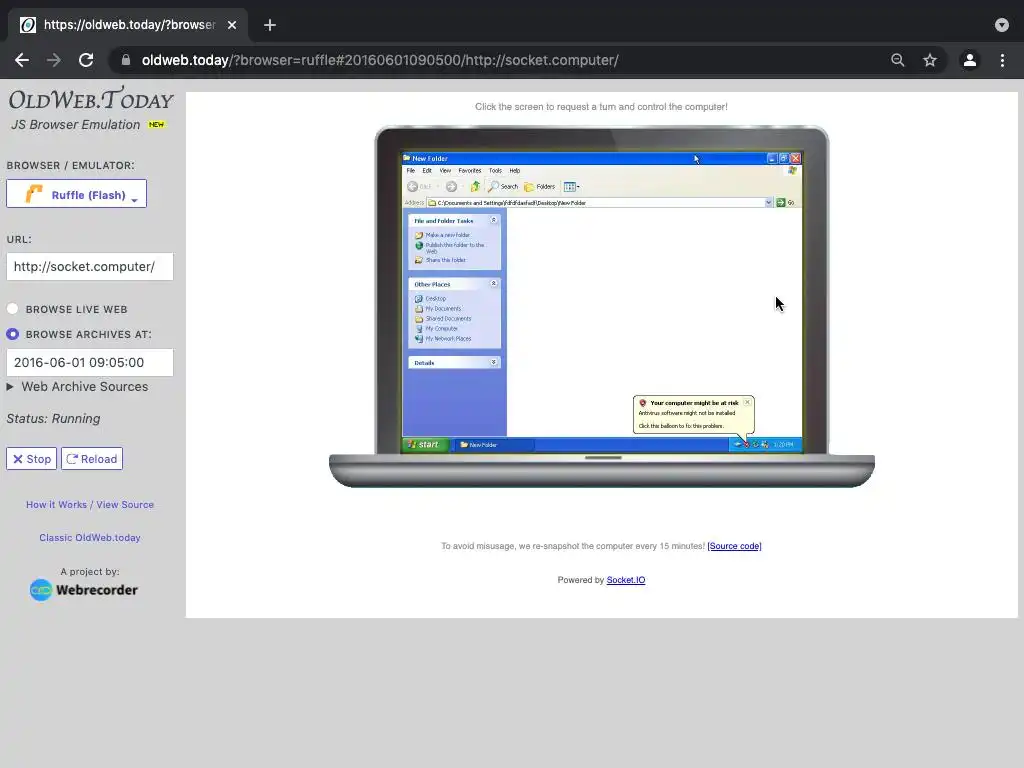Select Browse Archives At radio button

coord(12,334)
